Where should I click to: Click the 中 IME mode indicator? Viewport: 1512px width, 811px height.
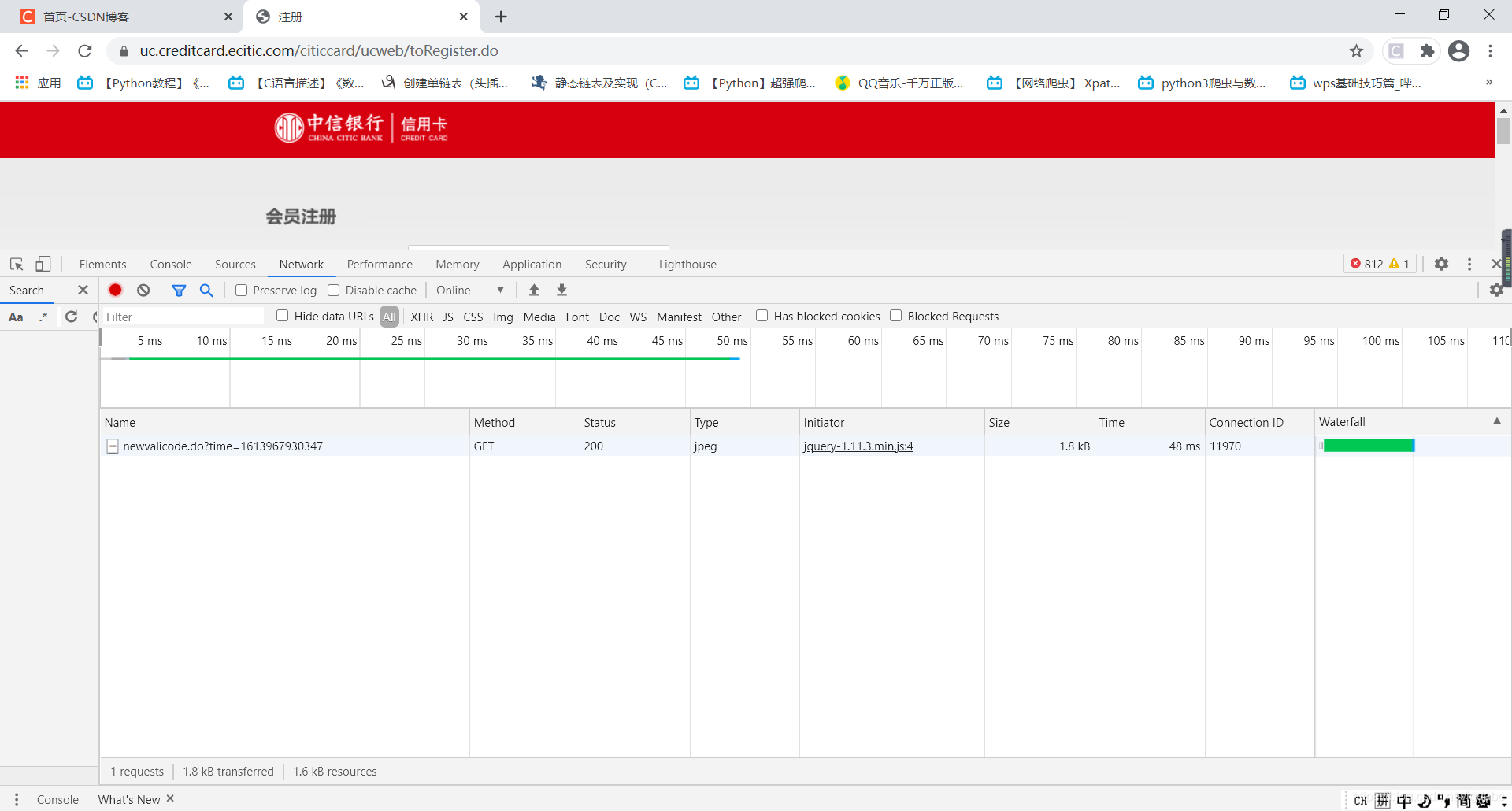click(x=1404, y=801)
